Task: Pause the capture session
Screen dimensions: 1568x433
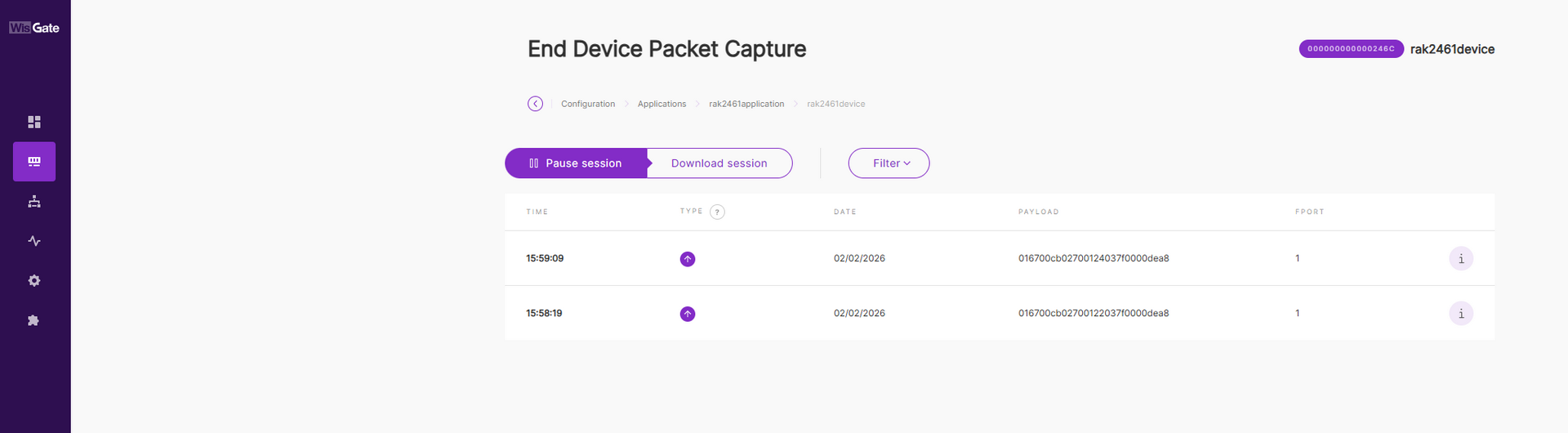Action: [576, 163]
